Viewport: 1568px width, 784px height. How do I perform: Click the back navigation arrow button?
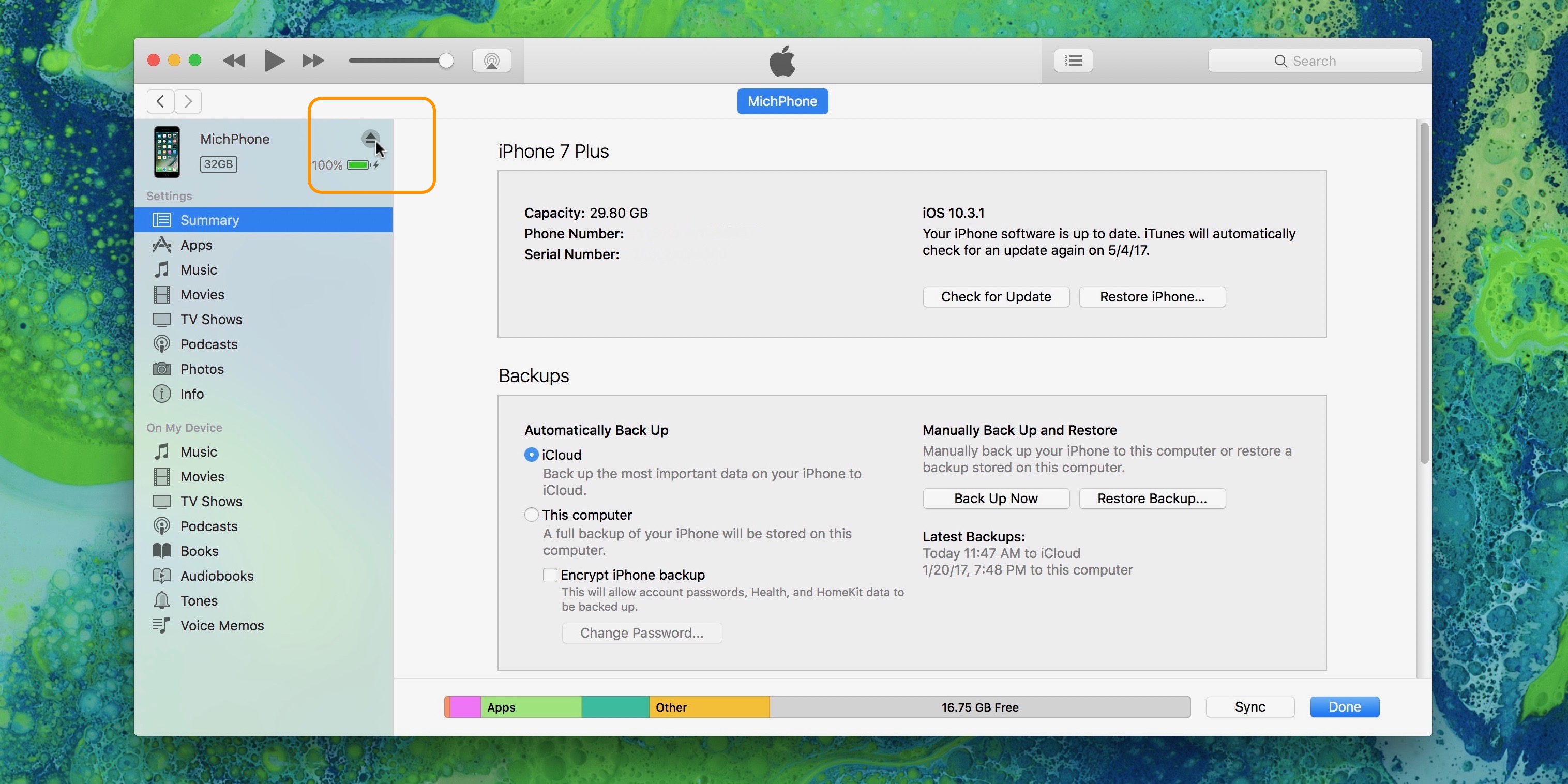(160, 100)
